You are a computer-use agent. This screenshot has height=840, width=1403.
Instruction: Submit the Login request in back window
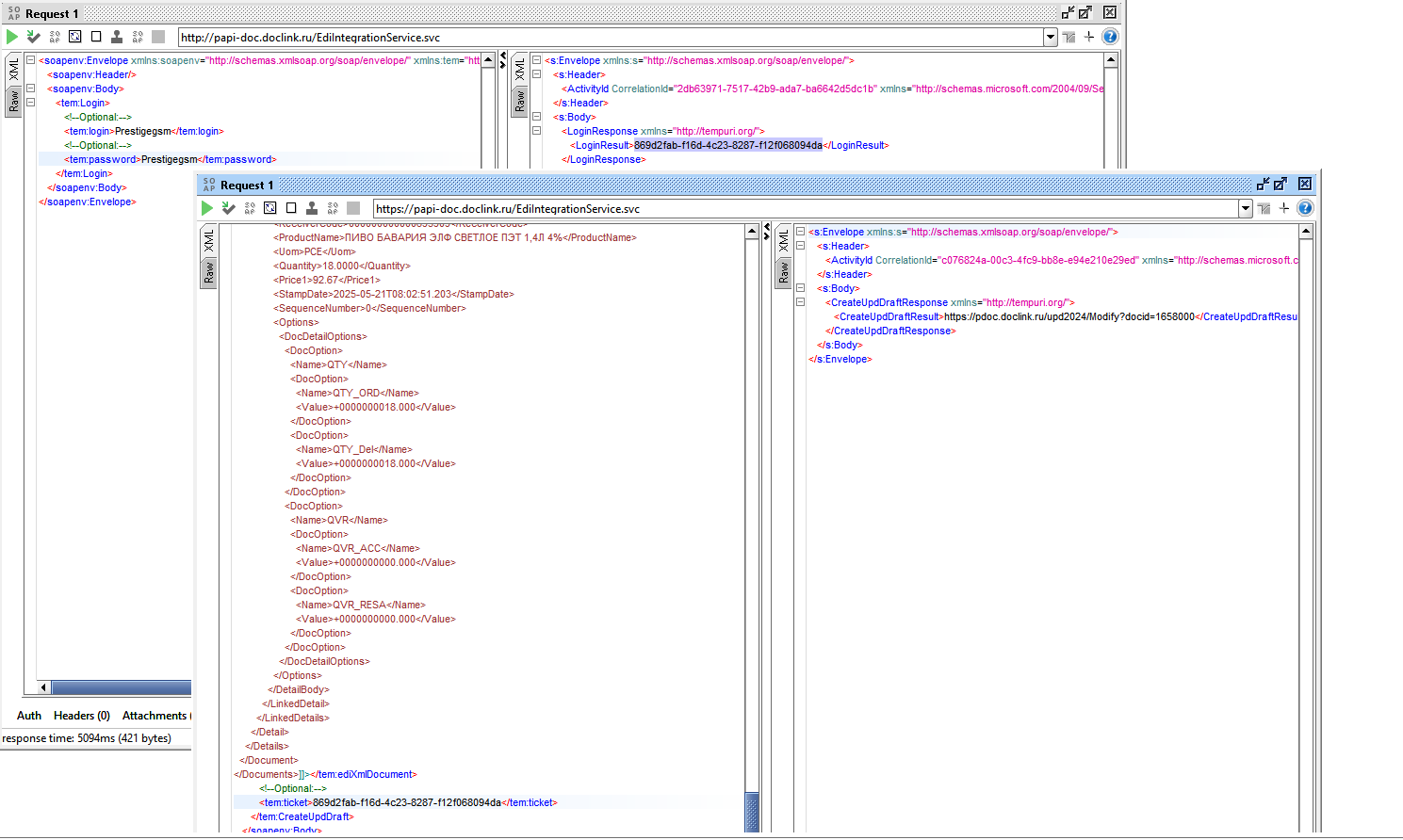[12, 37]
